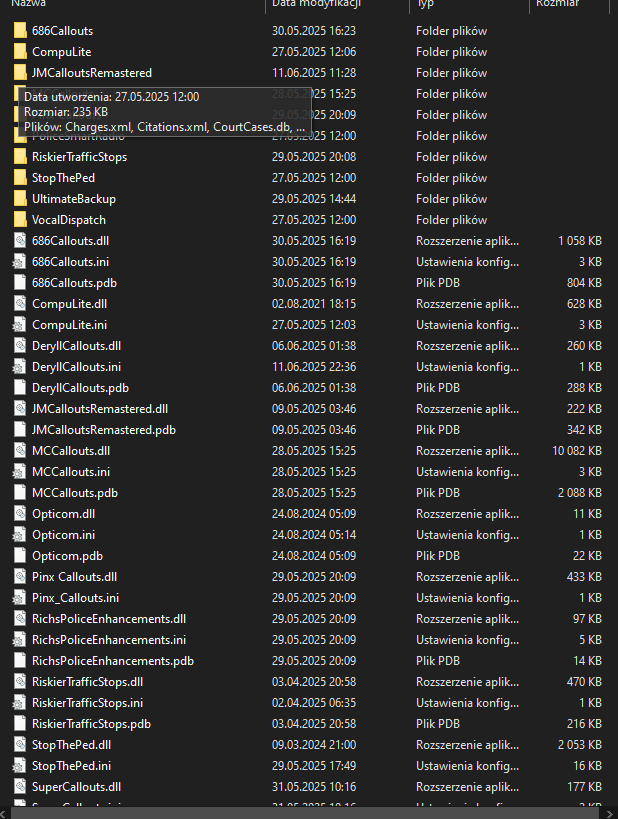Click the 1 058 KB size value
This screenshot has width=618, height=819.
(580, 241)
